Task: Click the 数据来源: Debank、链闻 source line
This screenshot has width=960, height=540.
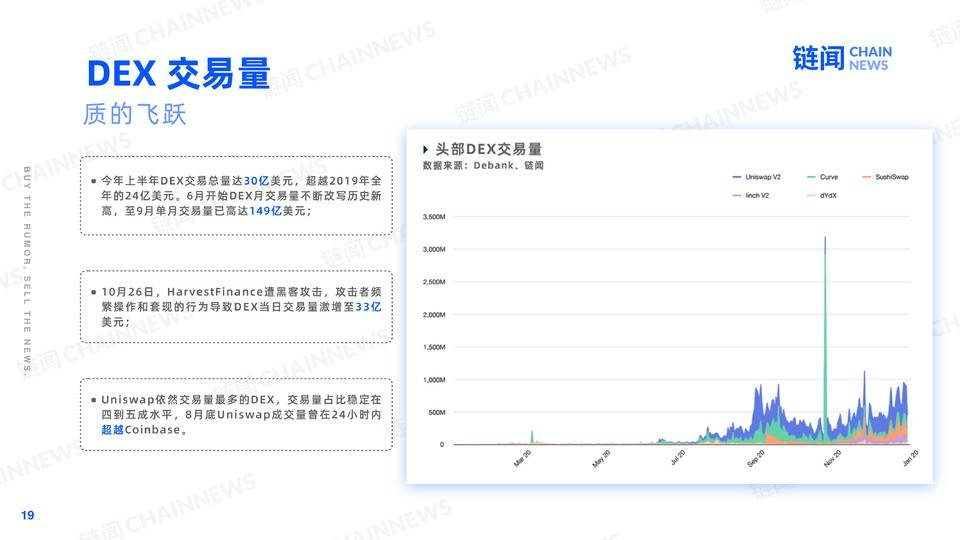Action: [483, 165]
